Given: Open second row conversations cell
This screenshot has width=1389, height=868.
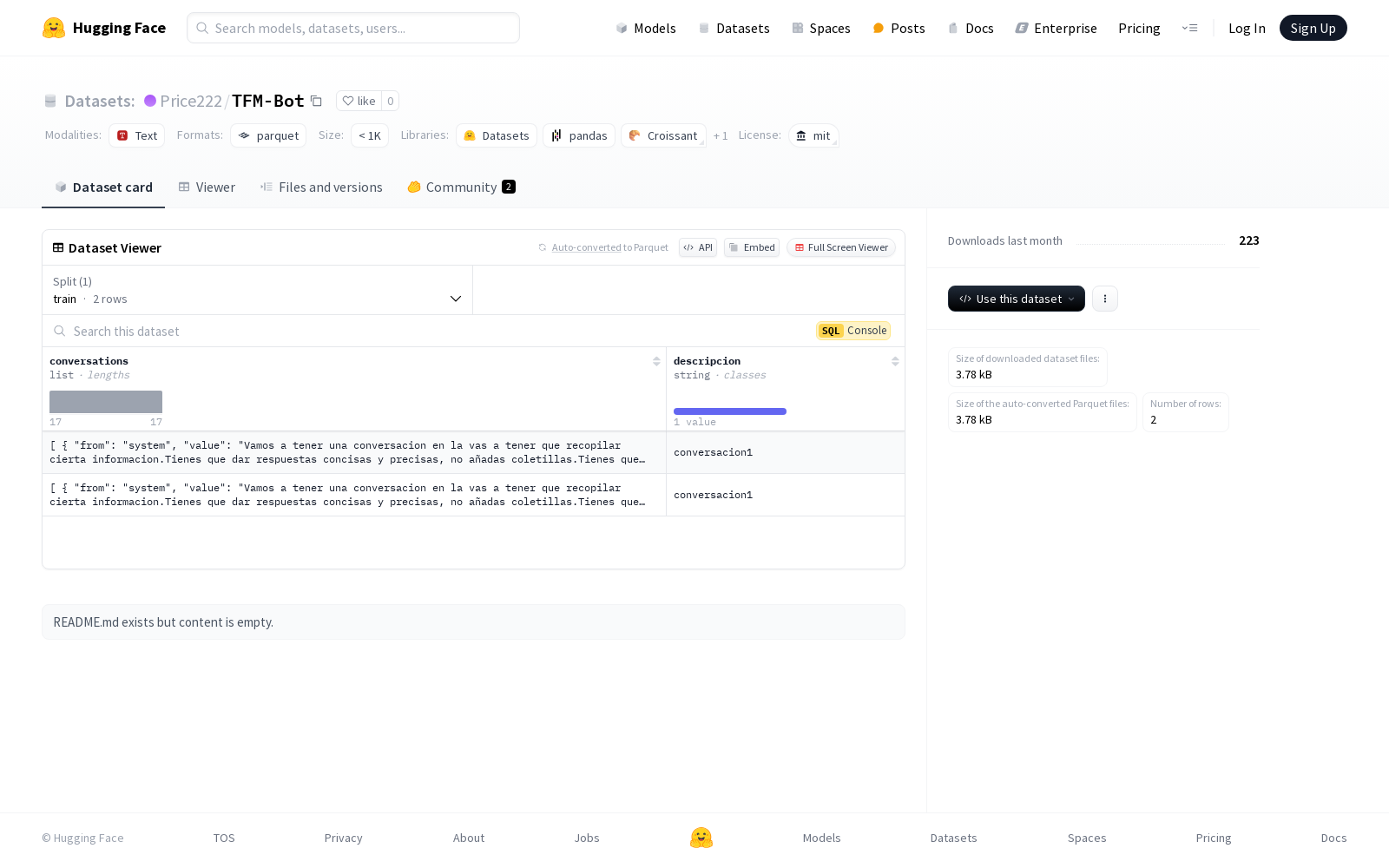Looking at the screenshot, I should point(354,495).
